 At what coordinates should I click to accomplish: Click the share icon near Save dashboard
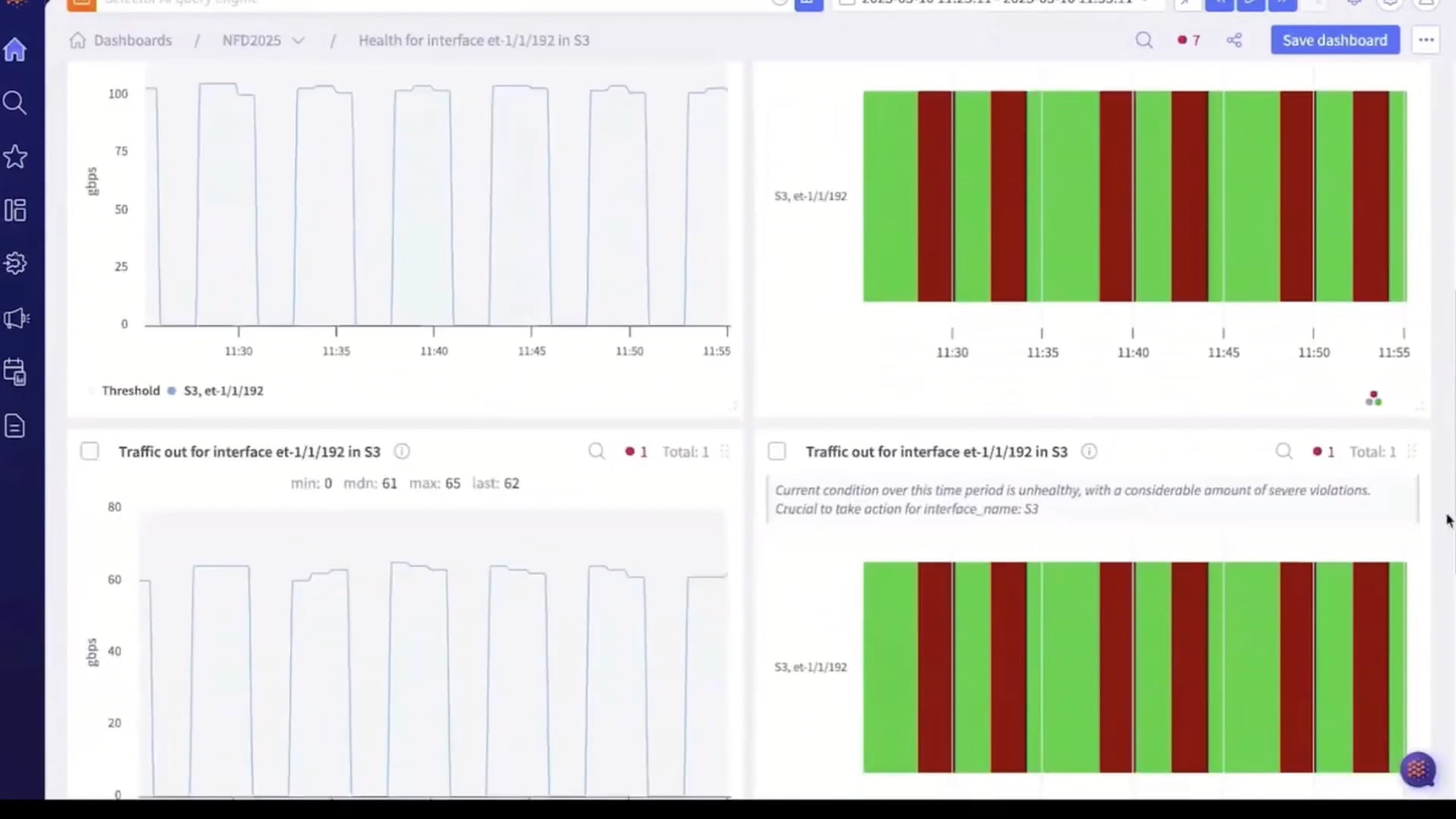point(1234,40)
